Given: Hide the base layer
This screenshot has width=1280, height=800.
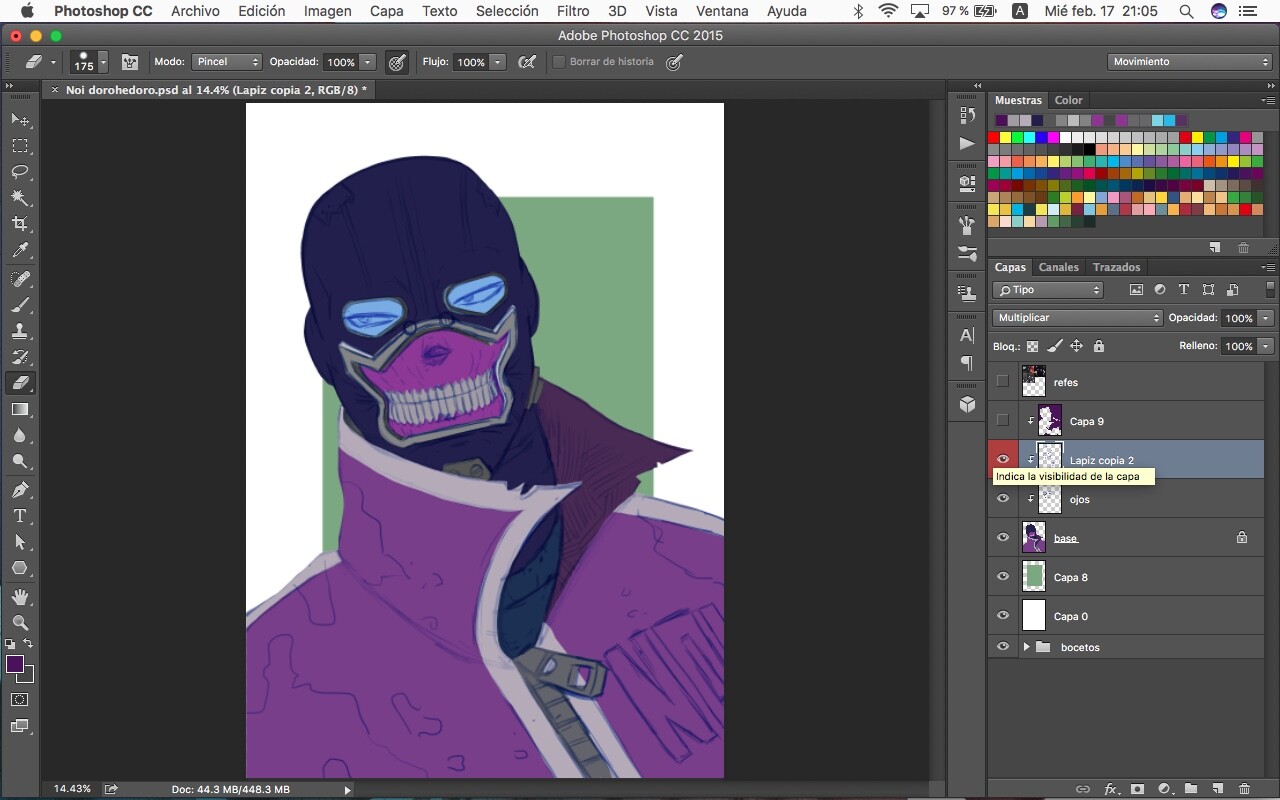Looking at the screenshot, I should 1003,538.
